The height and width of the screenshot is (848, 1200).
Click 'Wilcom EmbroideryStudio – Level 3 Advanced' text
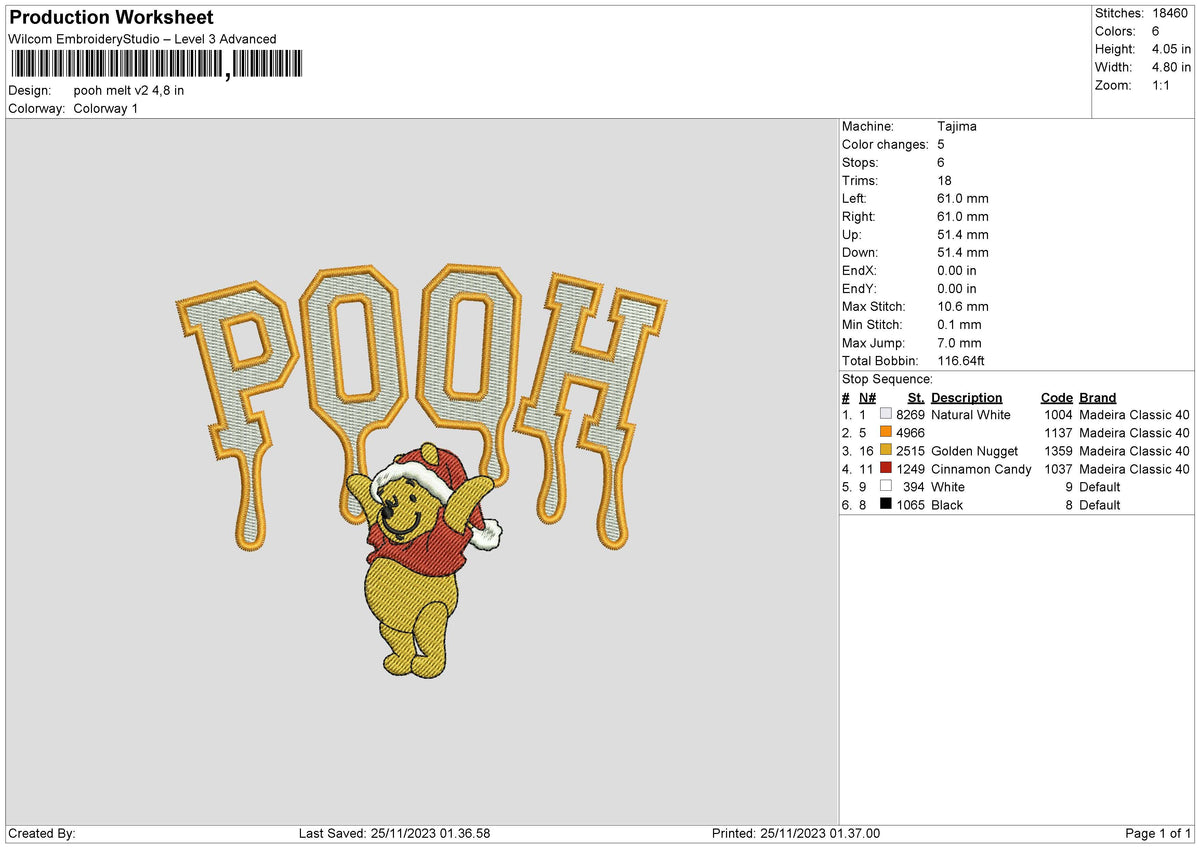(x=142, y=39)
